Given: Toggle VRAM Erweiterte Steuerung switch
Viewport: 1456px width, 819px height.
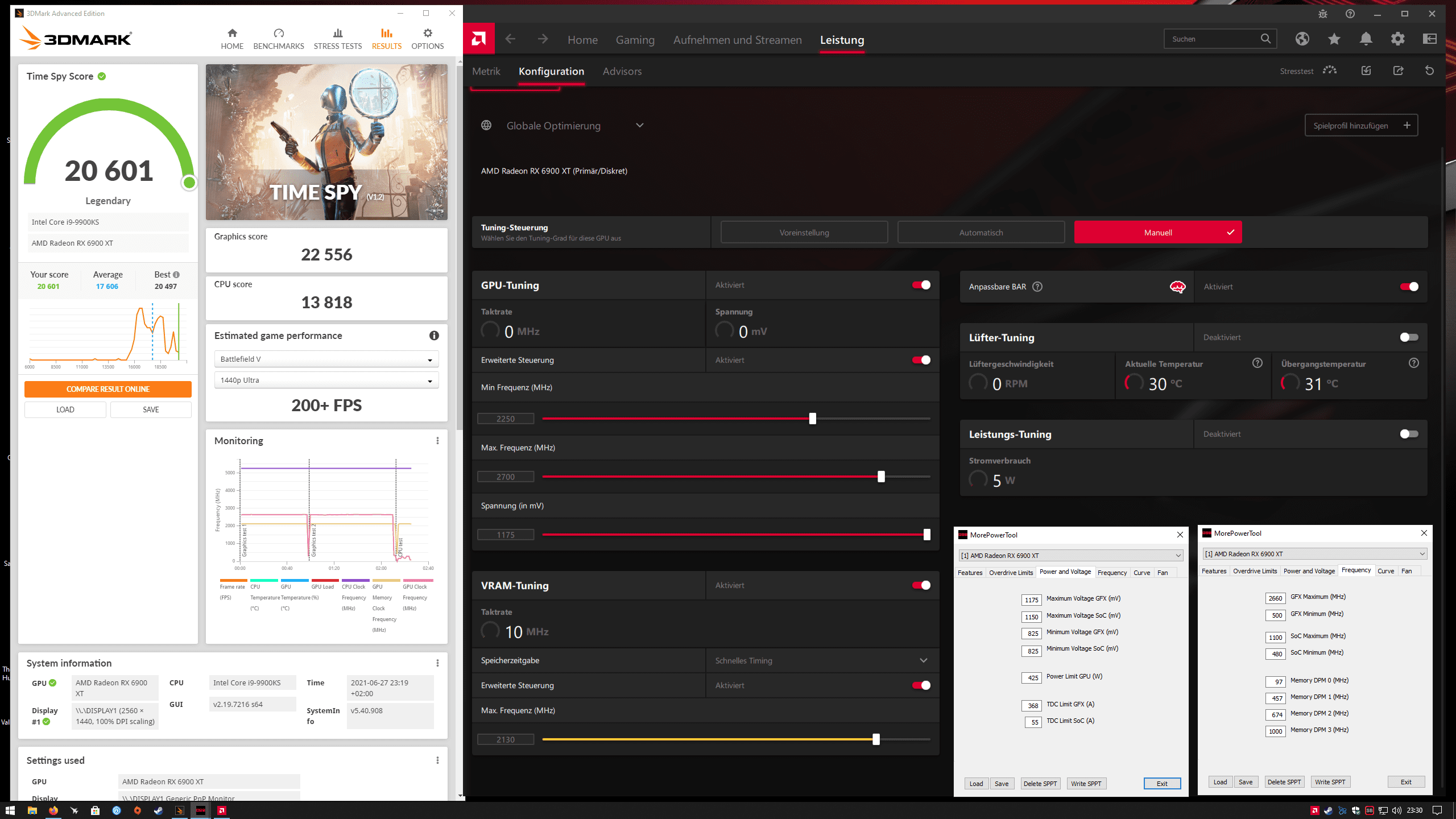Looking at the screenshot, I should click(x=921, y=685).
